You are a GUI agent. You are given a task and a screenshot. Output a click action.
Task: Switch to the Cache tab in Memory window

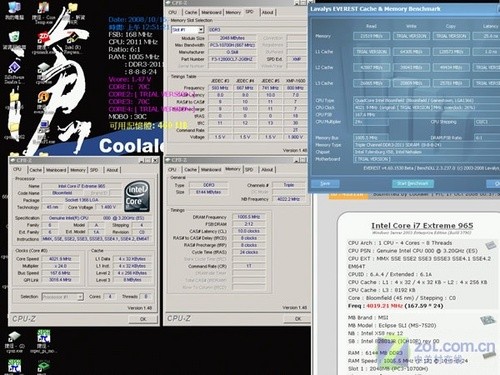coord(190,170)
